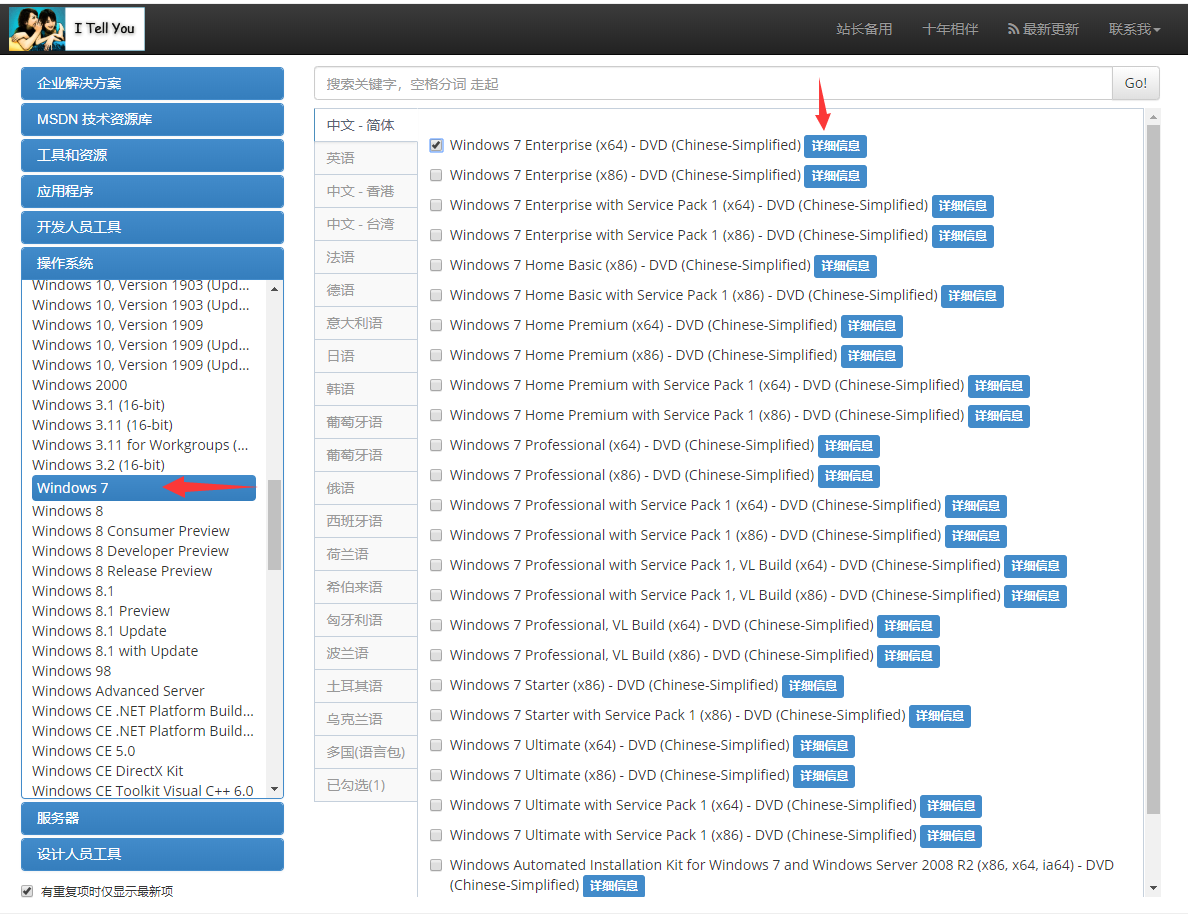Switch to the 英语 language tab
The width and height of the screenshot is (1188, 917).
[x=366, y=158]
